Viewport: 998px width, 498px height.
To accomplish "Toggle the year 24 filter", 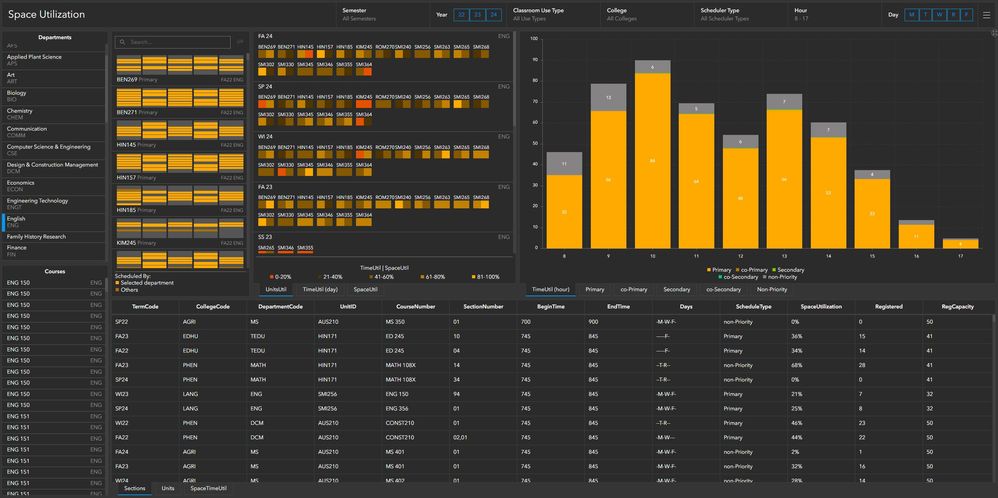I will 494,15.
